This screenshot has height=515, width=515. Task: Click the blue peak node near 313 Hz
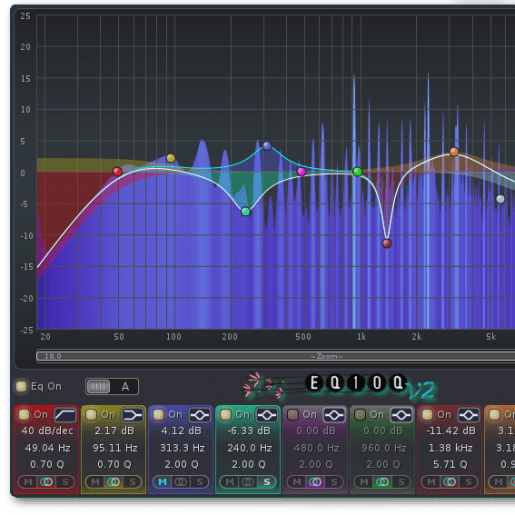point(267,146)
